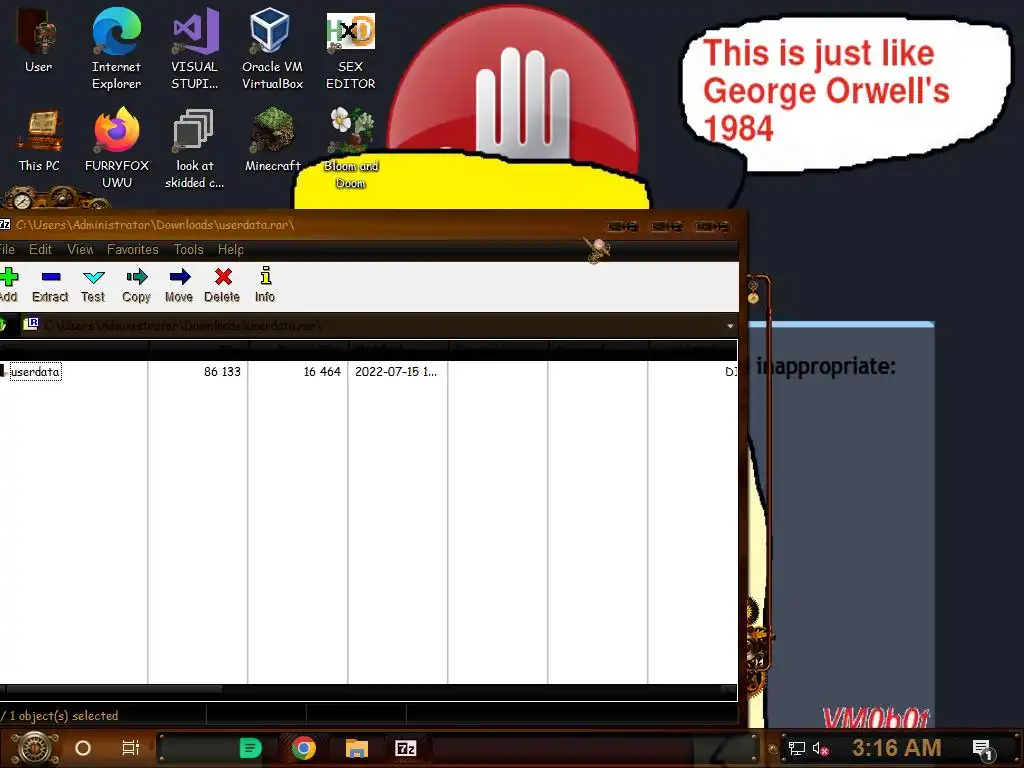Screen dimensions: 1024x768
Task: Click the 7z icon in window title bar
Action: [5, 225]
